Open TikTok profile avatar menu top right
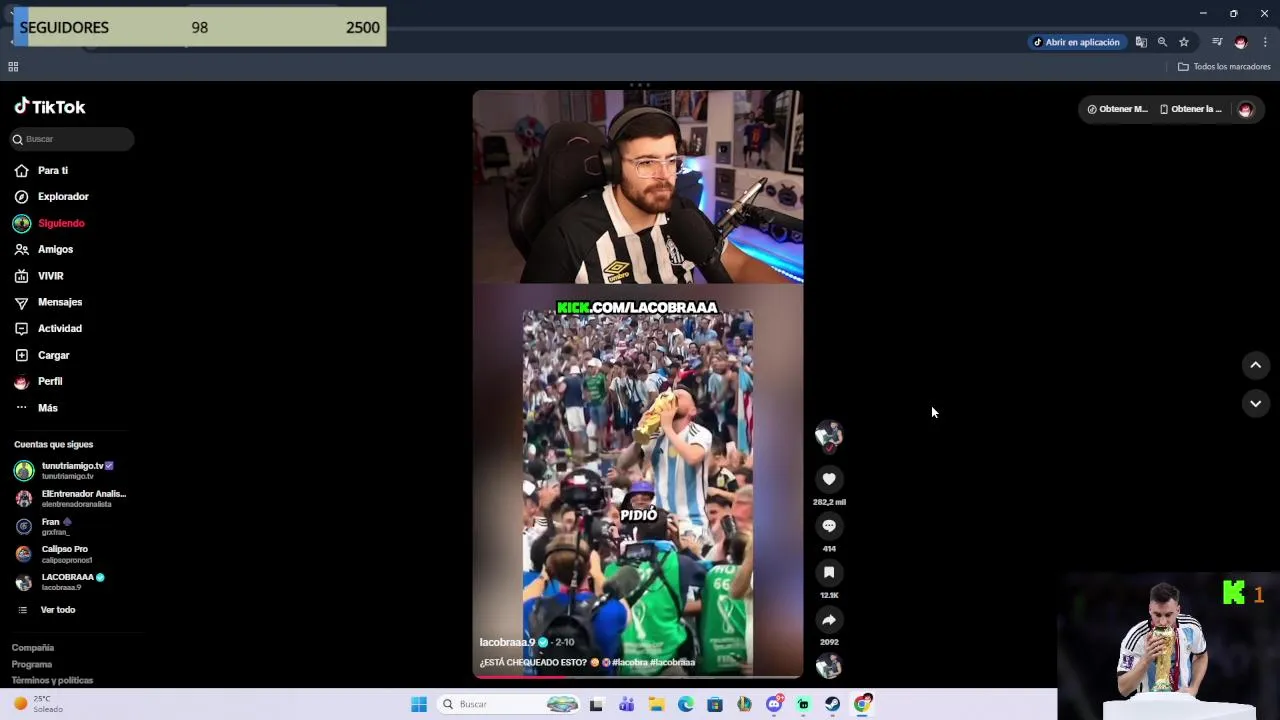This screenshot has width=1280, height=720. coord(1245,109)
